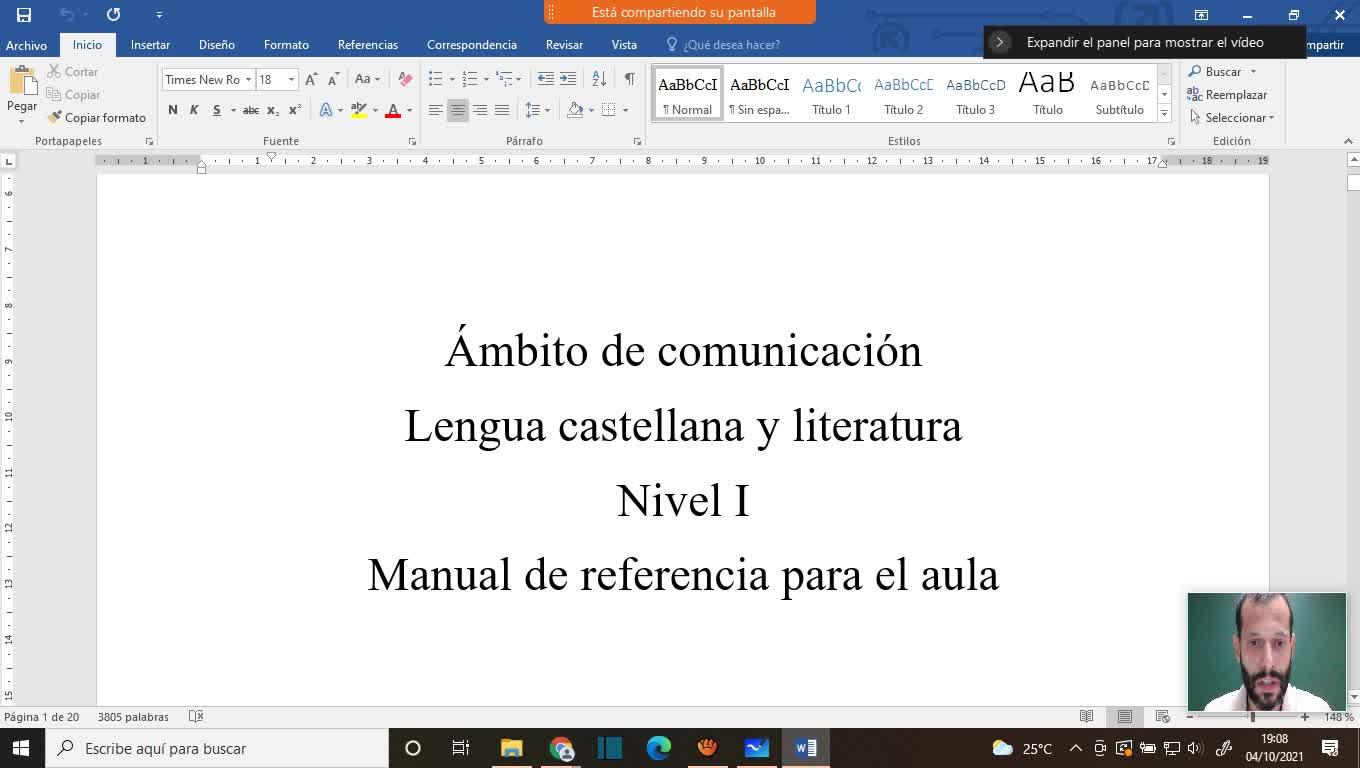Apply shading with the paint bucket icon
1360x768 pixels.
pyautogui.click(x=575, y=110)
